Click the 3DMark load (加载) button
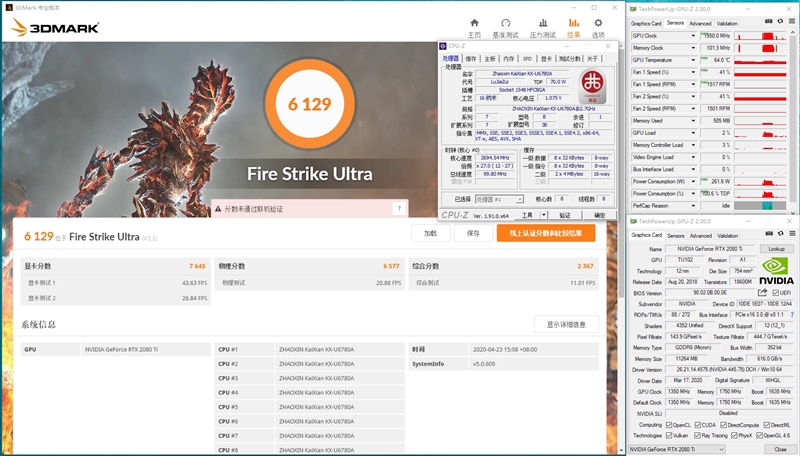The height and width of the screenshot is (456, 800). (x=431, y=233)
